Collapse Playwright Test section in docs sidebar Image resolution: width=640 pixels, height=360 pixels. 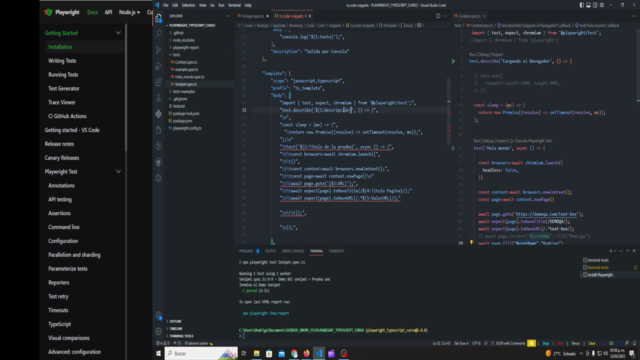pyautogui.click(x=118, y=172)
